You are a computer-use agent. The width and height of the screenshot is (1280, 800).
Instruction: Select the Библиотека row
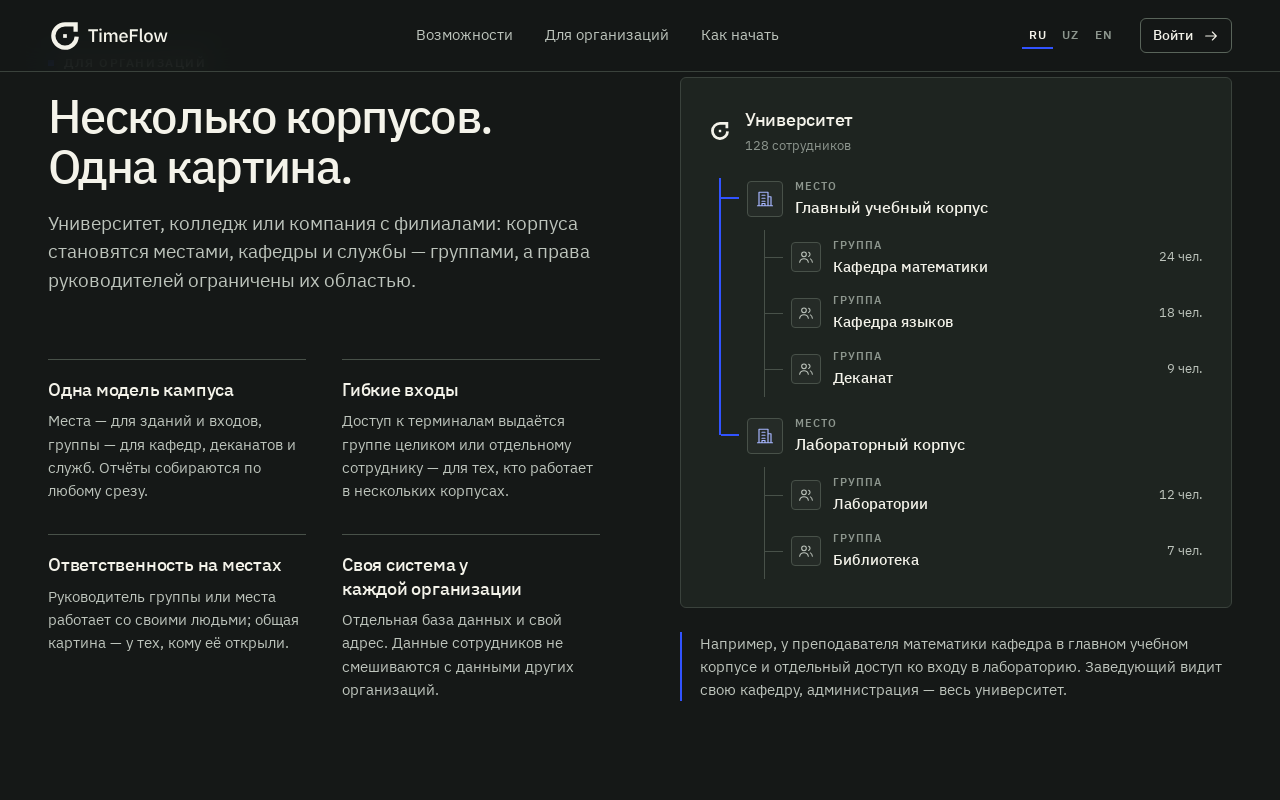[997, 551]
